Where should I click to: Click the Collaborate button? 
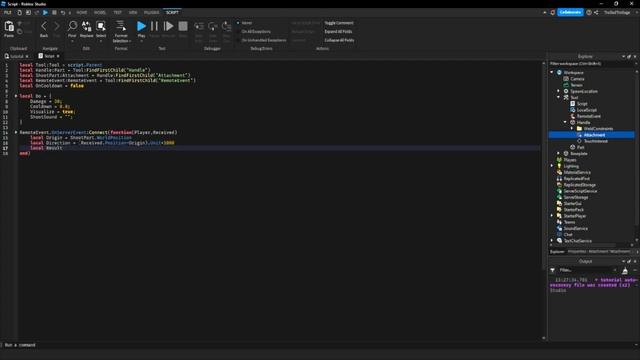(x=570, y=12)
